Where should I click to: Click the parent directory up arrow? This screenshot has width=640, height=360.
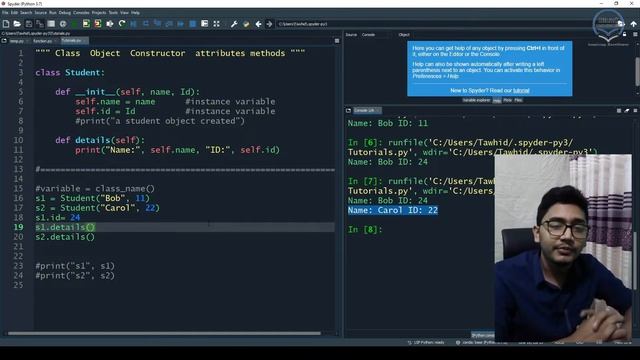click(x=633, y=24)
